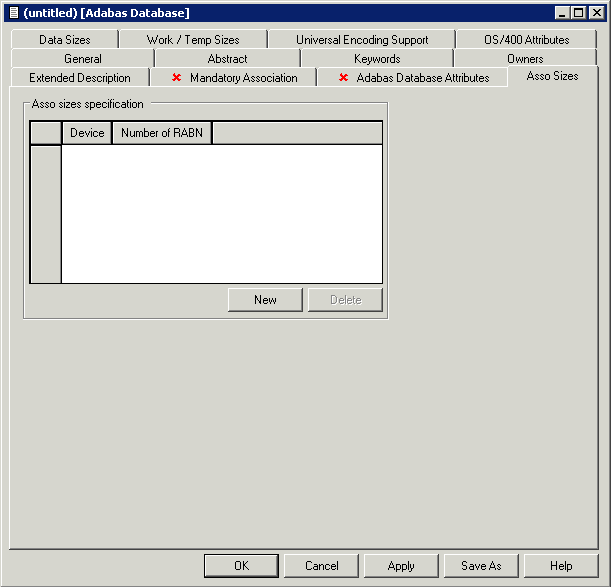Click the Apply button

point(401,566)
